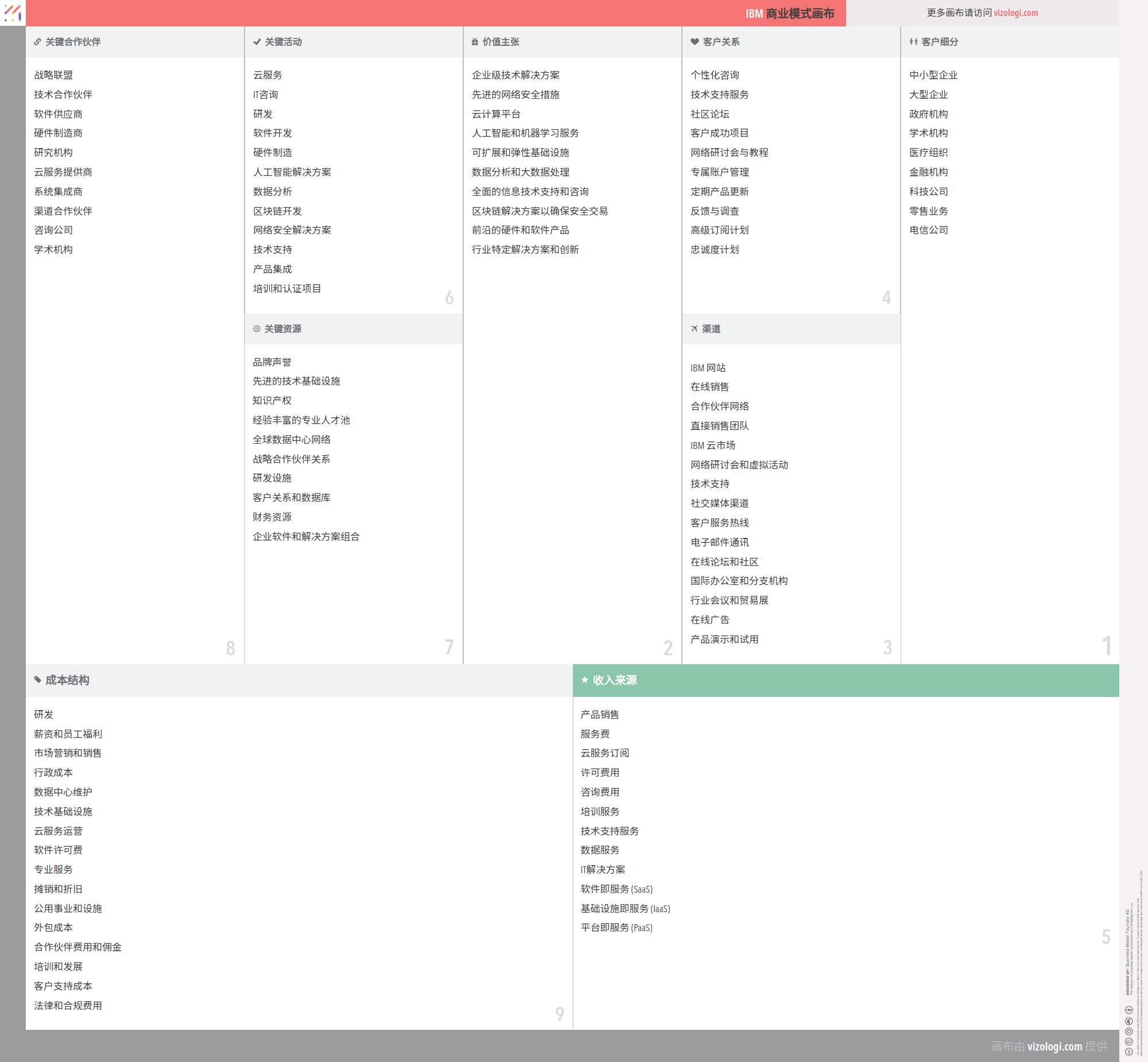Open the vizologi.com link at top
Image resolution: width=1148 pixels, height=1062 pixels.
1015,13
